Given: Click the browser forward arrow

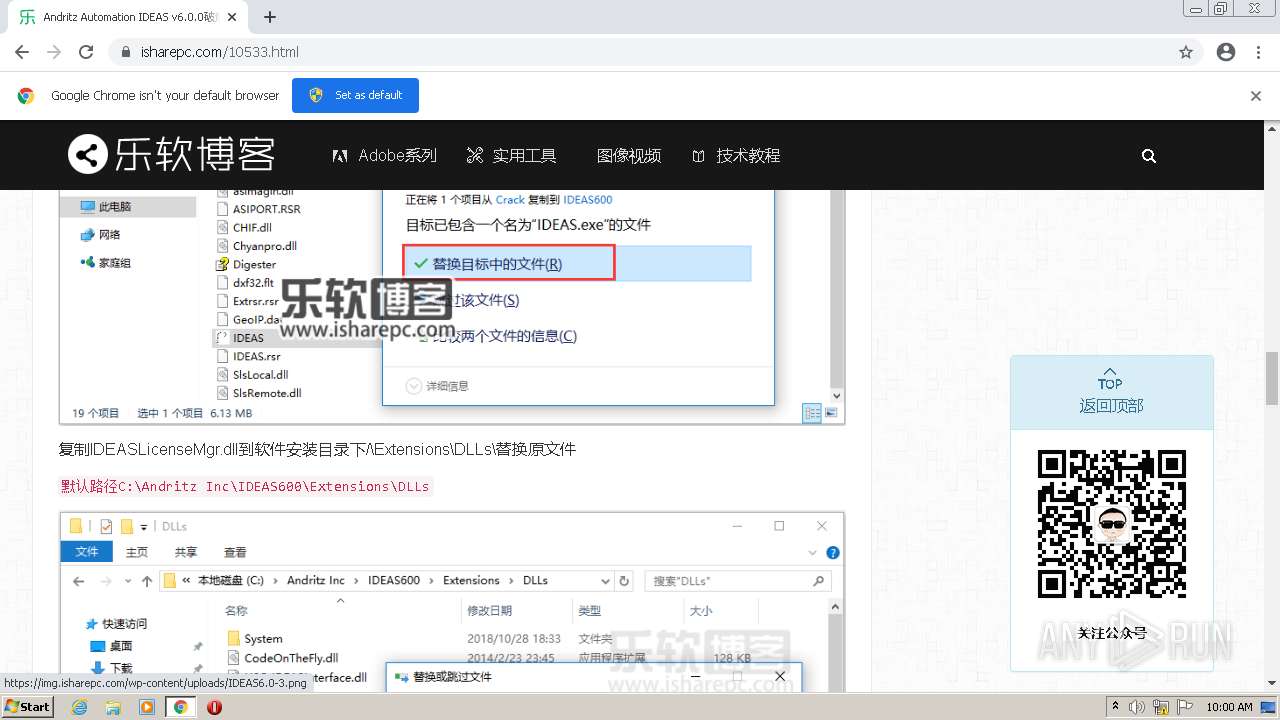Looking at the screenshot, I should point(54,52).
